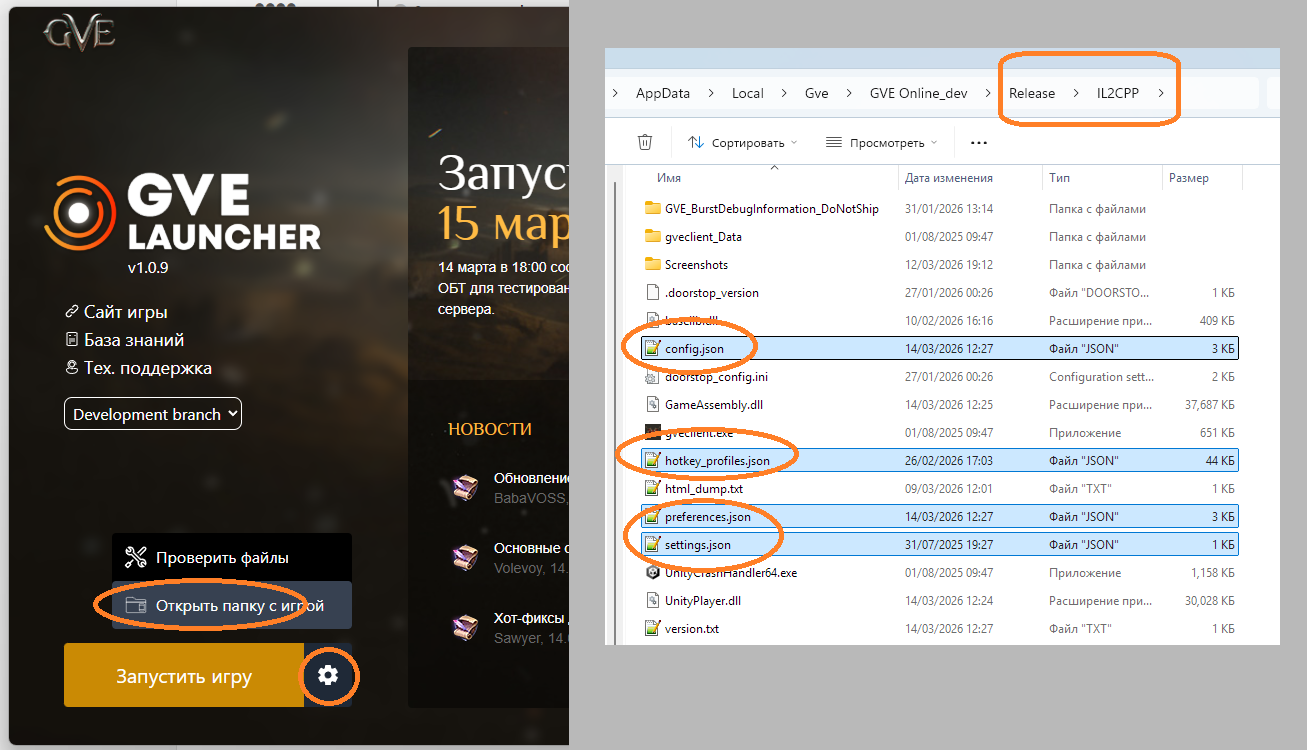Select the file name version.txt
Image resolution: width=1307 pixels, height=750 pixels.
pyautogui.click(x=692, y=629)
